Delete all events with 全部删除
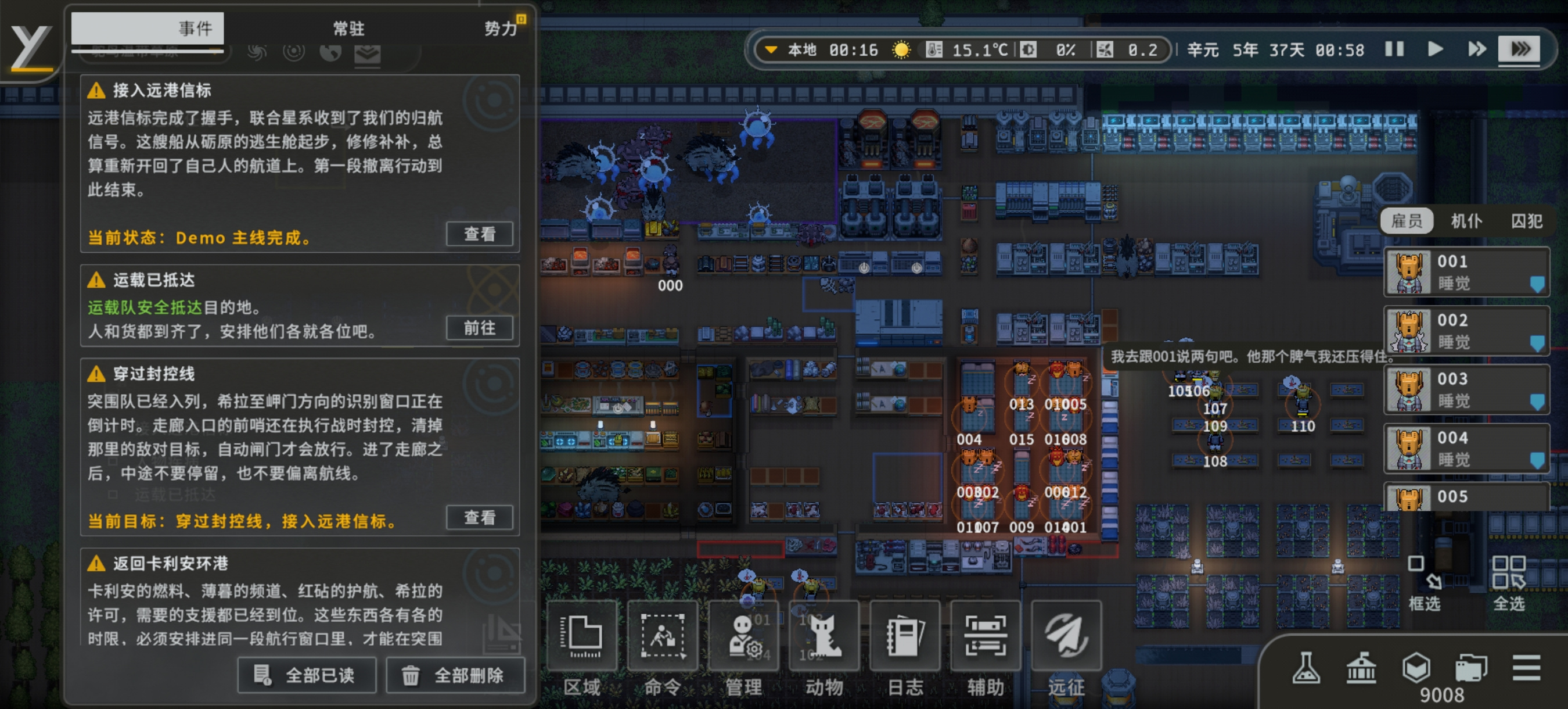1568x709 pixels. click(455, 675)
